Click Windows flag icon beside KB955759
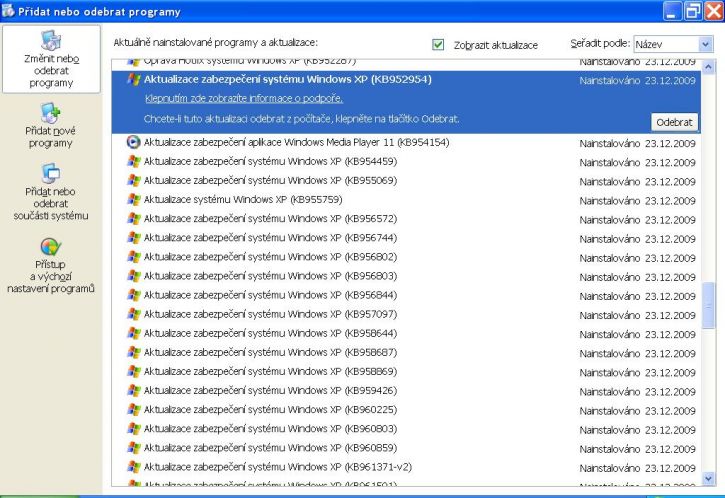 [x=134, y=199]
